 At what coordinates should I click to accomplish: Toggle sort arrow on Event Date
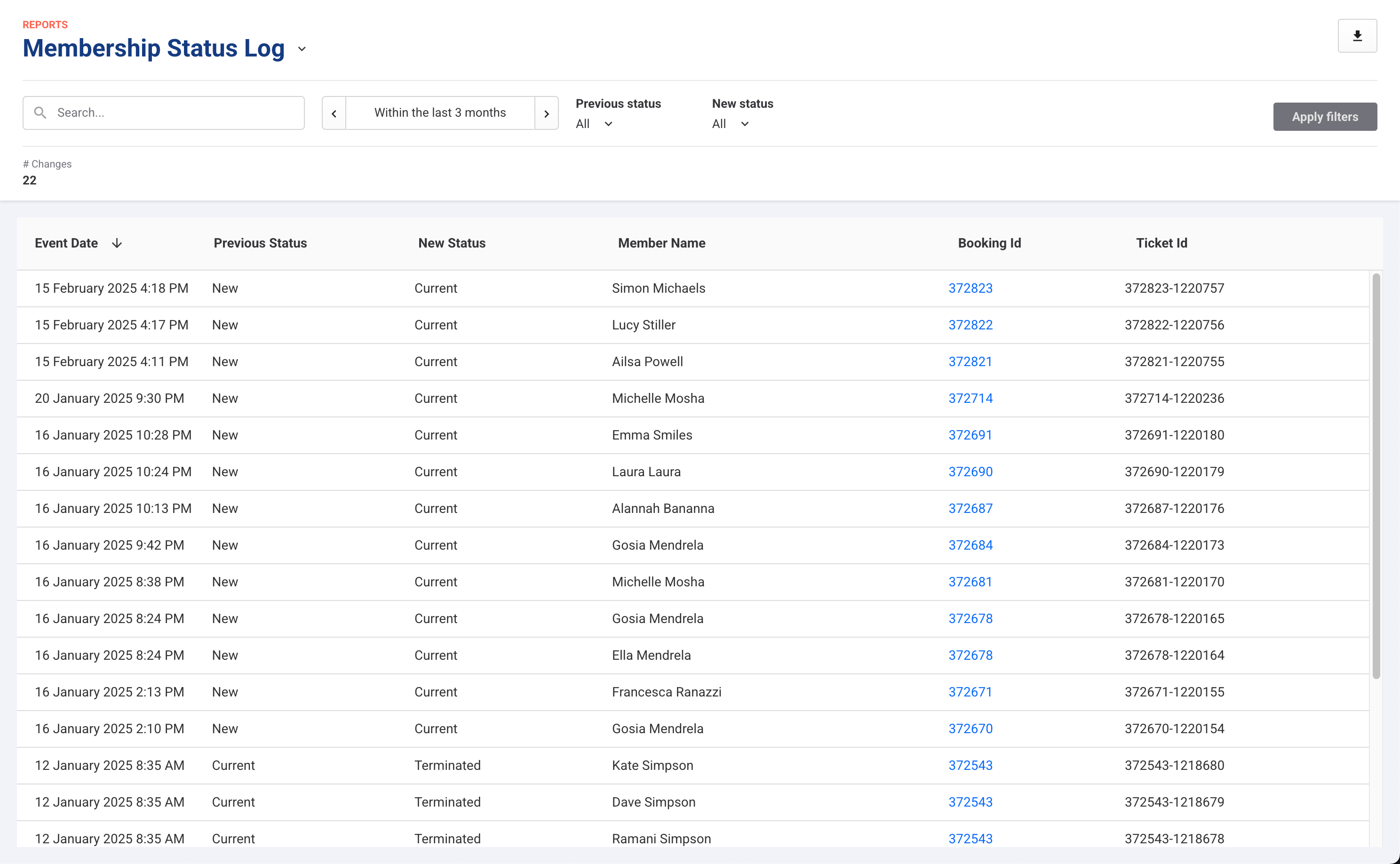[117, 243]
